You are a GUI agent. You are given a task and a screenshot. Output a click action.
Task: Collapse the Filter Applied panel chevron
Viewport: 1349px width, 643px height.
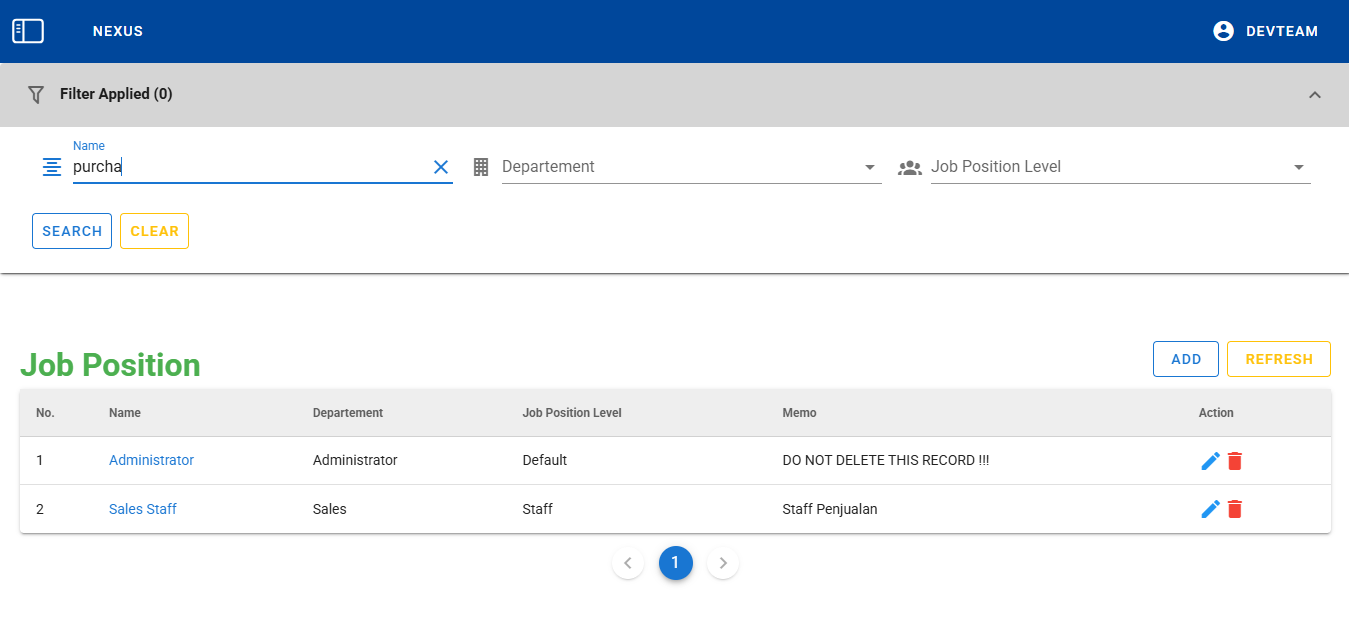pyautogui.click(x=1314, y=95)
